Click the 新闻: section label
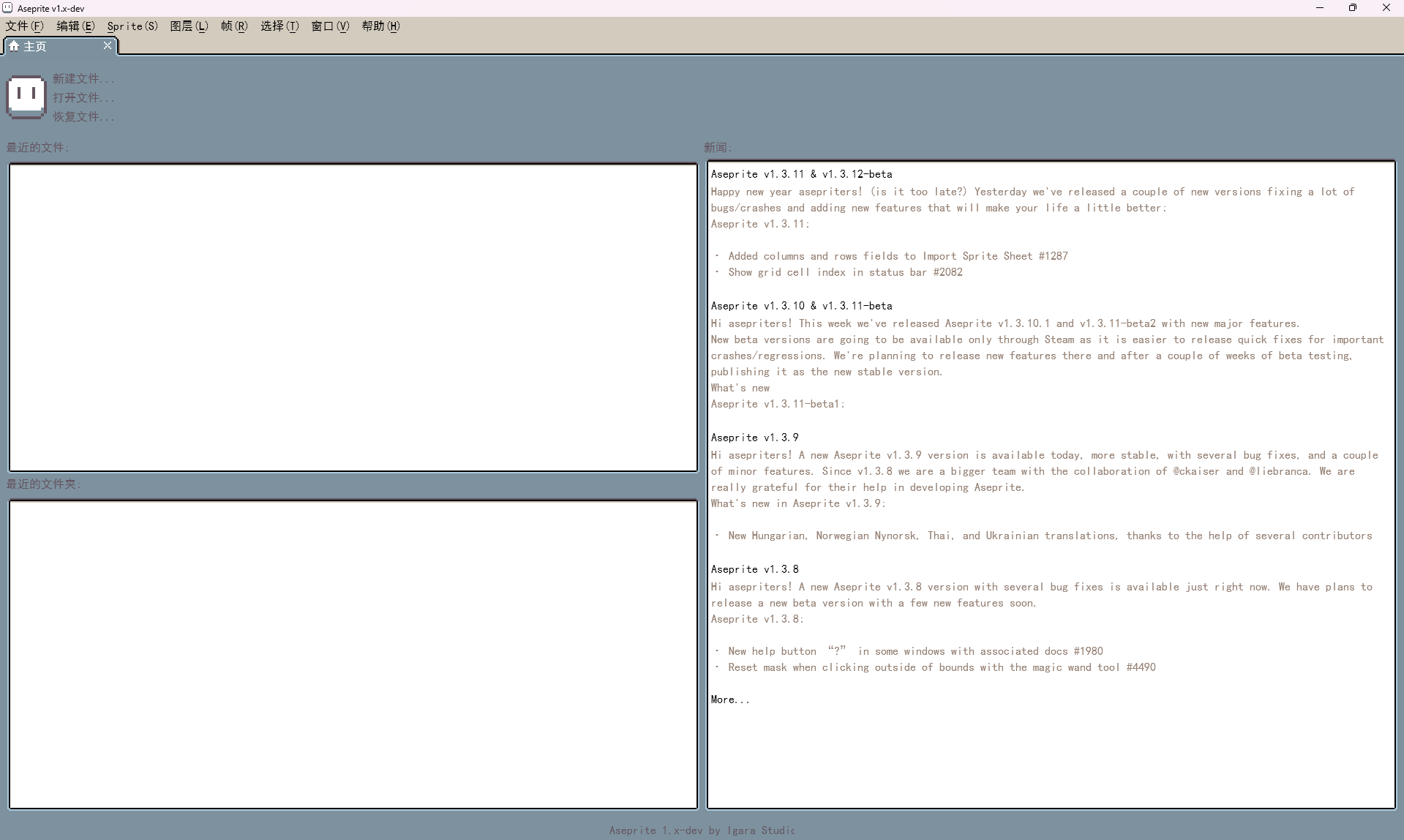 pos(718,147)
